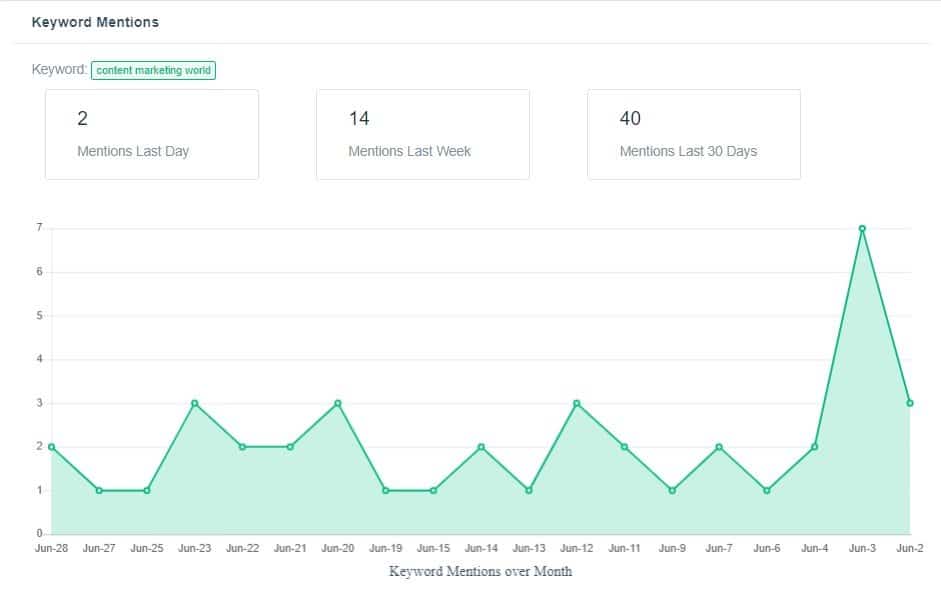The height and width of the screenshot is (590, 941).
Task: Click the Keyword Mentions over Month caption
Action: click(x=480, y=571)
